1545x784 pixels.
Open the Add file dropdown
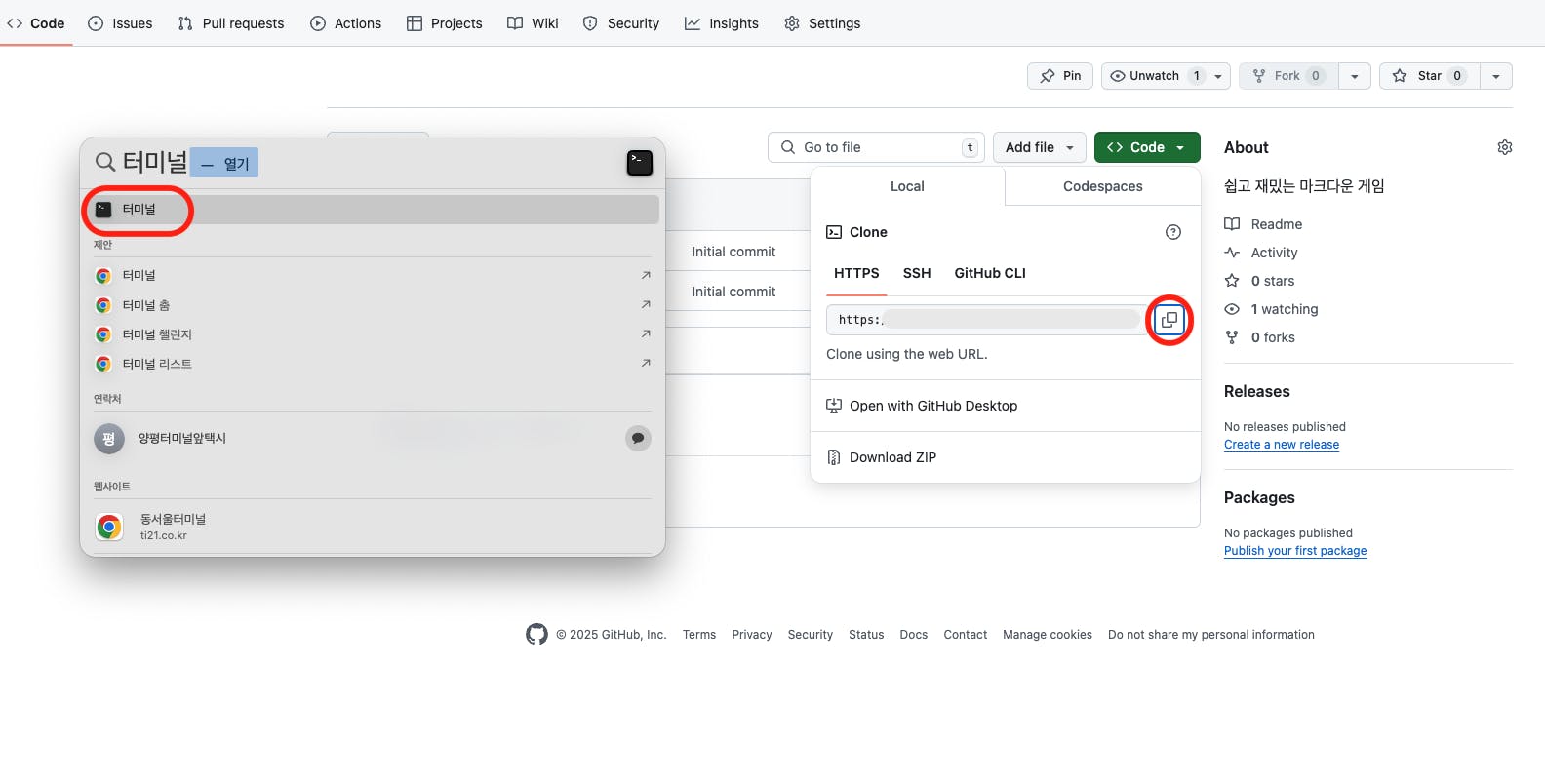pos(1040,147)
